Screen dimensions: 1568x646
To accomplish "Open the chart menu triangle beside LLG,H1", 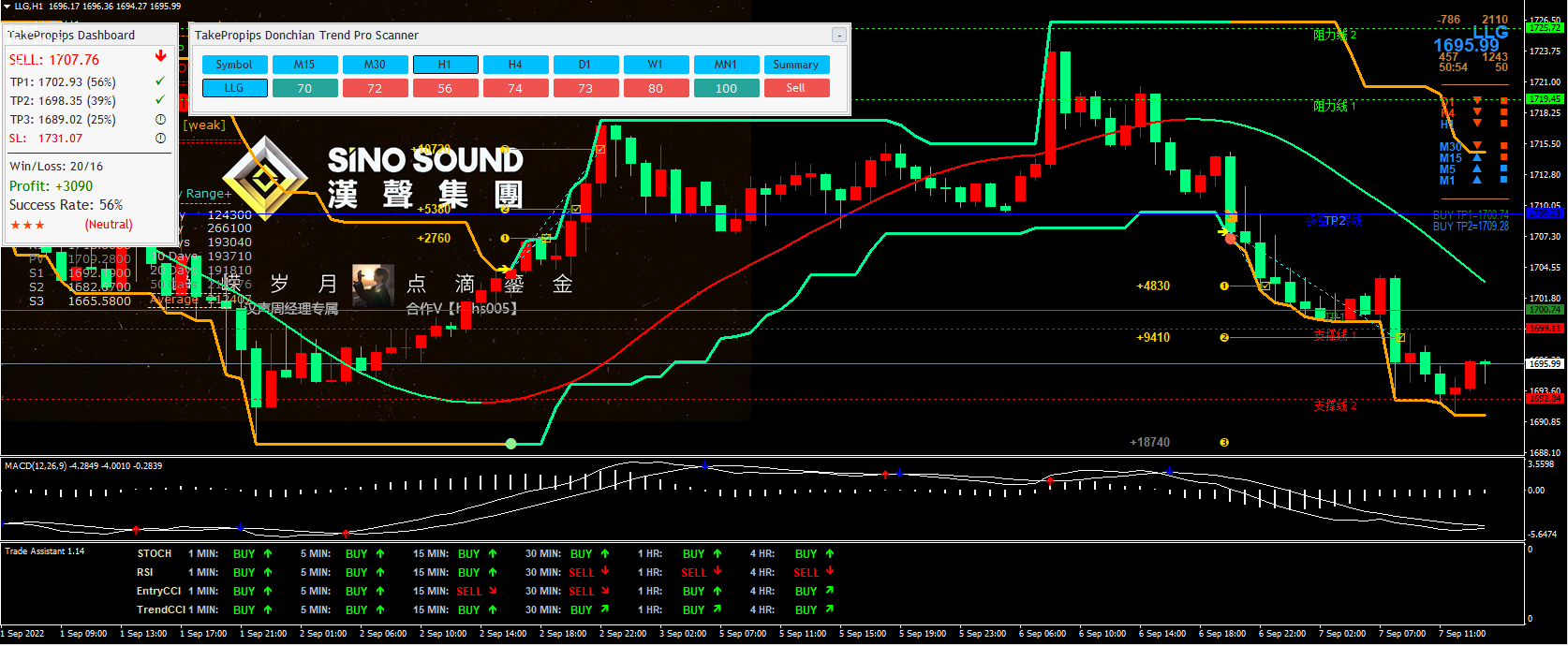I will 7,6.
